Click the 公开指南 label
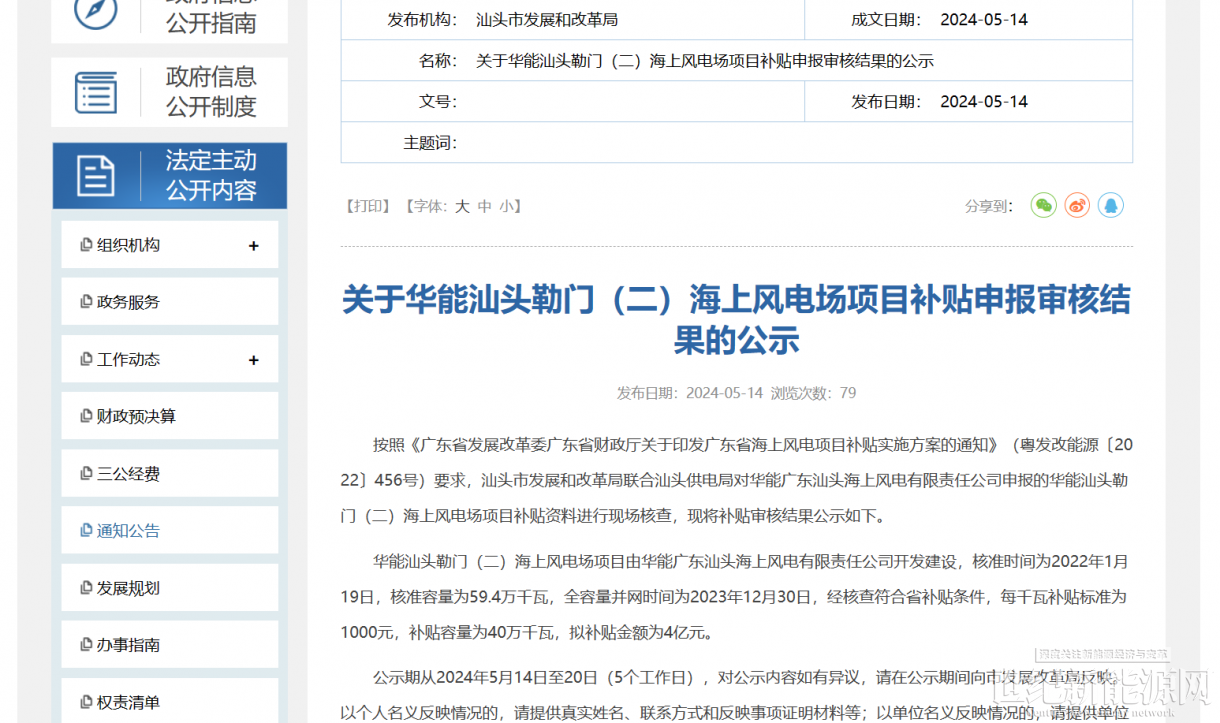This screenshot has width=1220, height=723. point(211,22)
